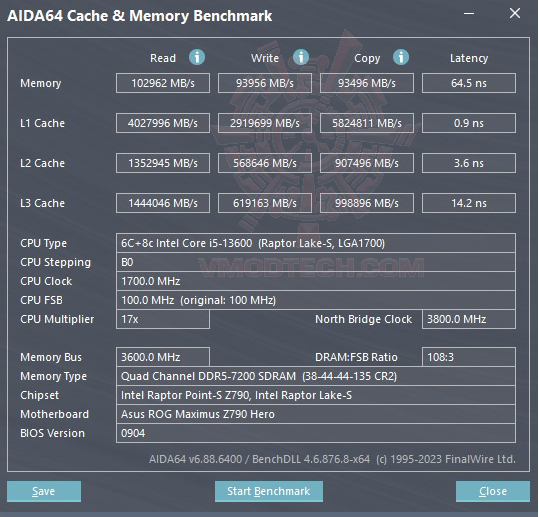Select L1 Cache copy 5824811 MB/s
539x517 pixels.
pyautogui.click(x=367, y=123)
